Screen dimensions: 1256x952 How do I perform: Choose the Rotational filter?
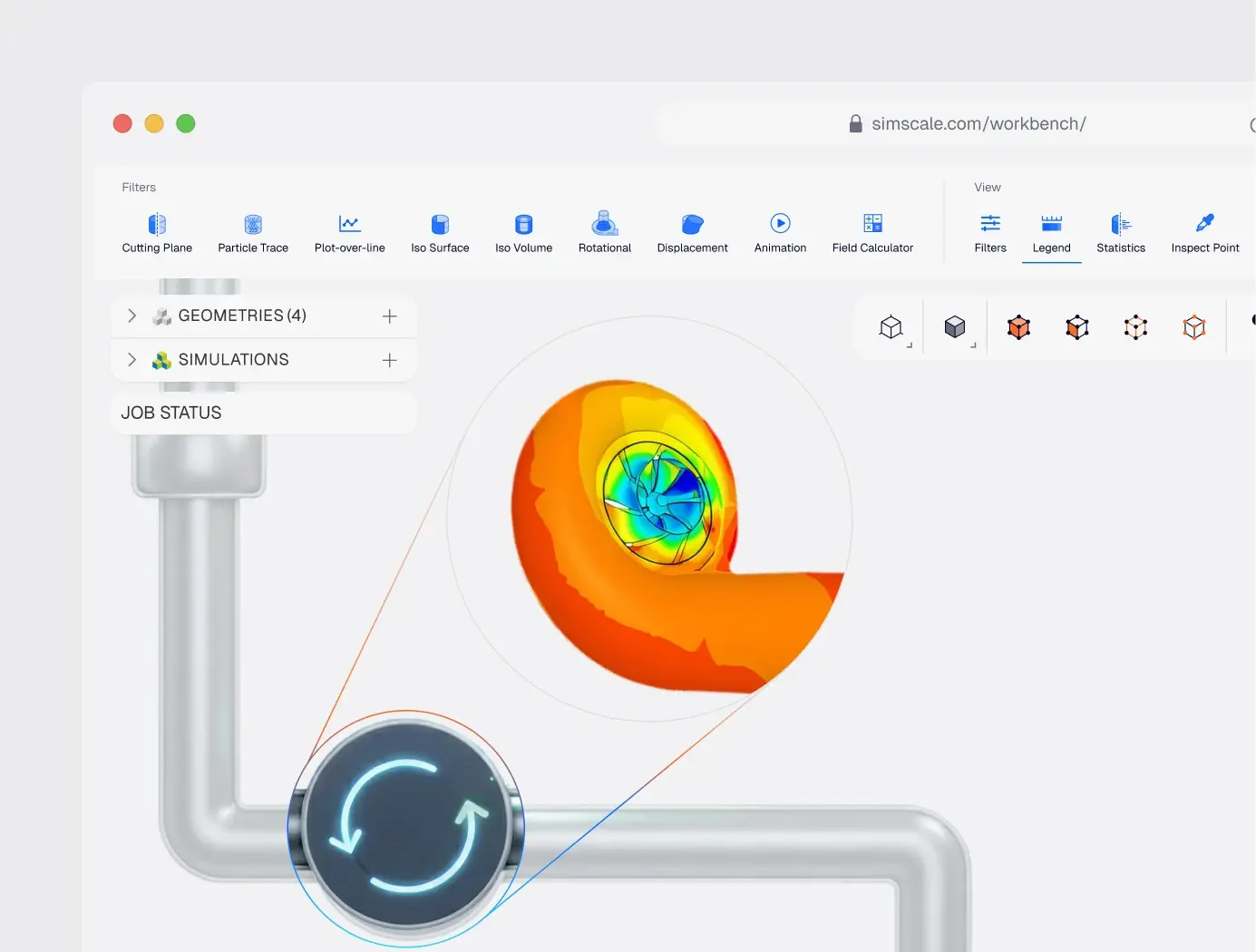pyautogui.click(x=605, y=234)
